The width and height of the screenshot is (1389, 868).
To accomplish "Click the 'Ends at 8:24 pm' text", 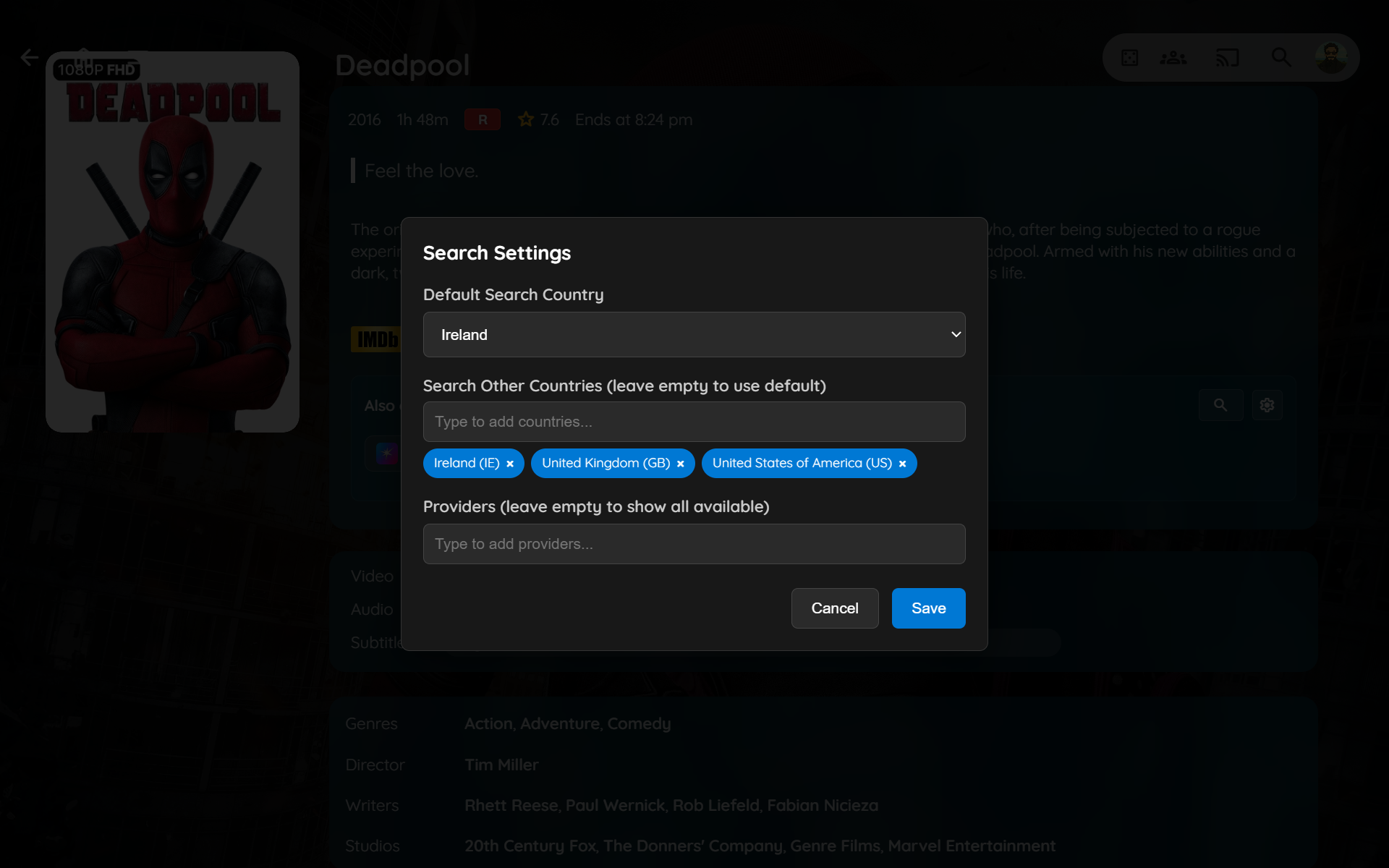I will 634,120.
